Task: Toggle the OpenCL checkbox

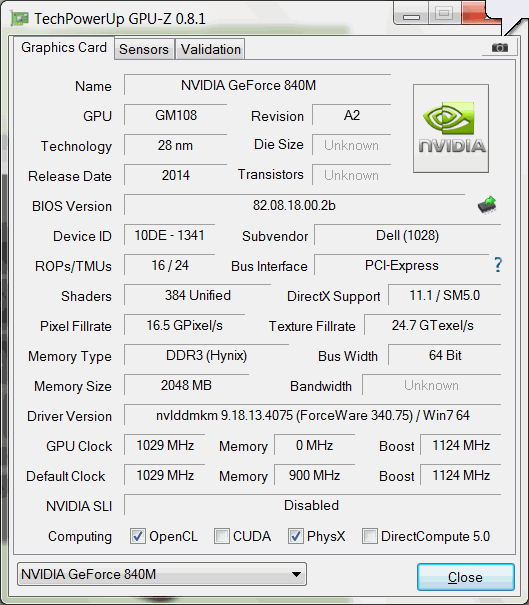Action: [138, 536]
